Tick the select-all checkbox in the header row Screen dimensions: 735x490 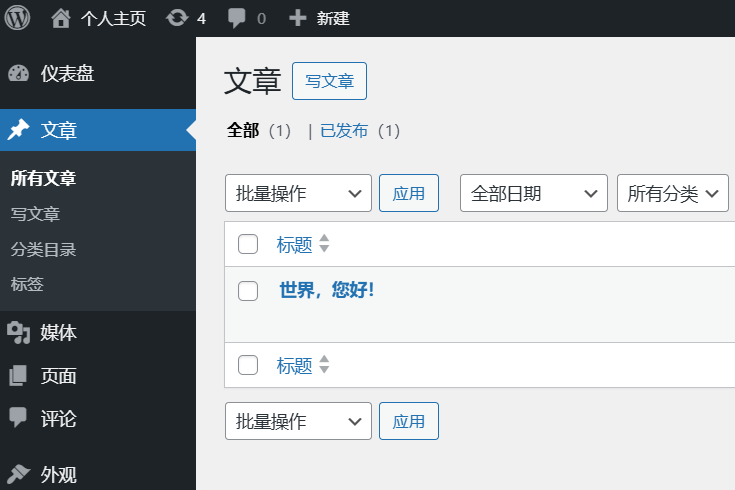click(248, 244)
